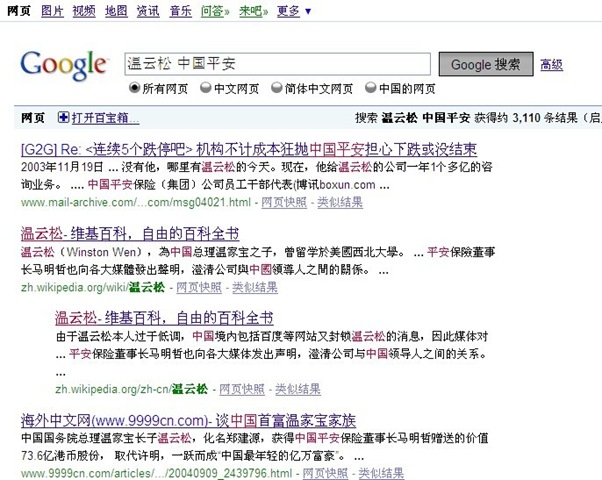
Task: Click the zh.wikipedia.org/zh-cn/温云松 URL text
Action: point(132,389)
